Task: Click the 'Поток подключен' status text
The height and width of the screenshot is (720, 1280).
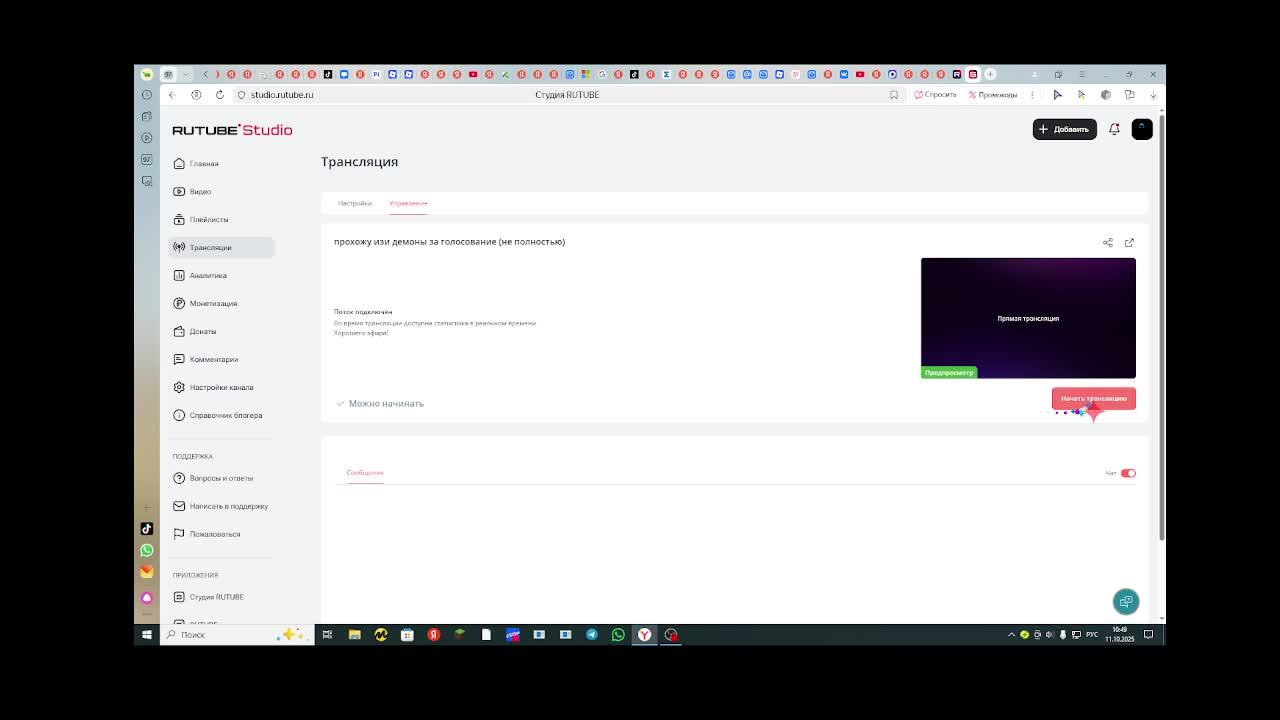Action: 363,312
